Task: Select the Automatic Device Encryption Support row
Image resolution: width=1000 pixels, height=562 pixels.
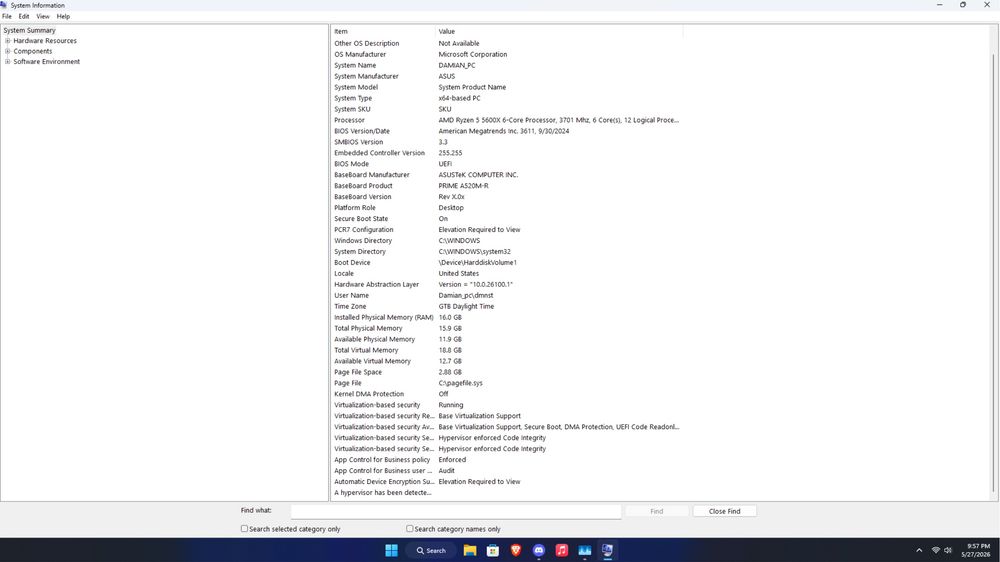Action: pyautogui.click(x=507, y=482)
